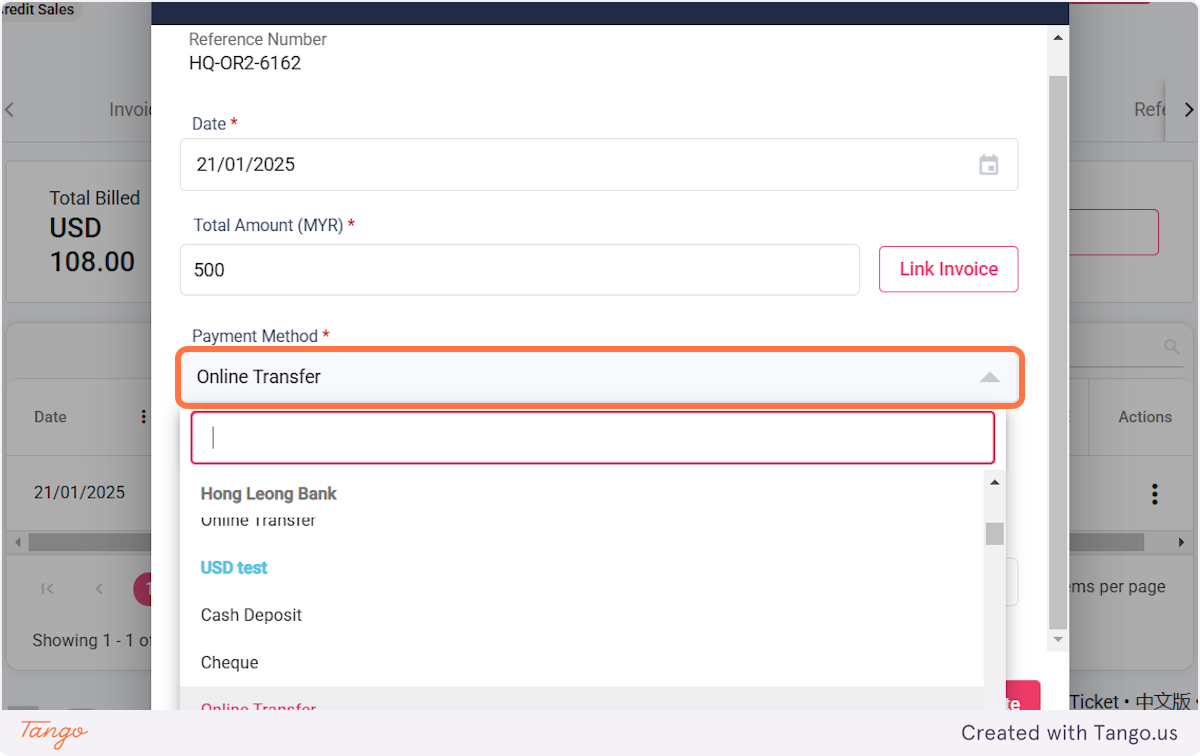Screen dimensions: 1200x756
Task: Click the Actions column header
Action: pyautogui.click(x=1145, y=417)
